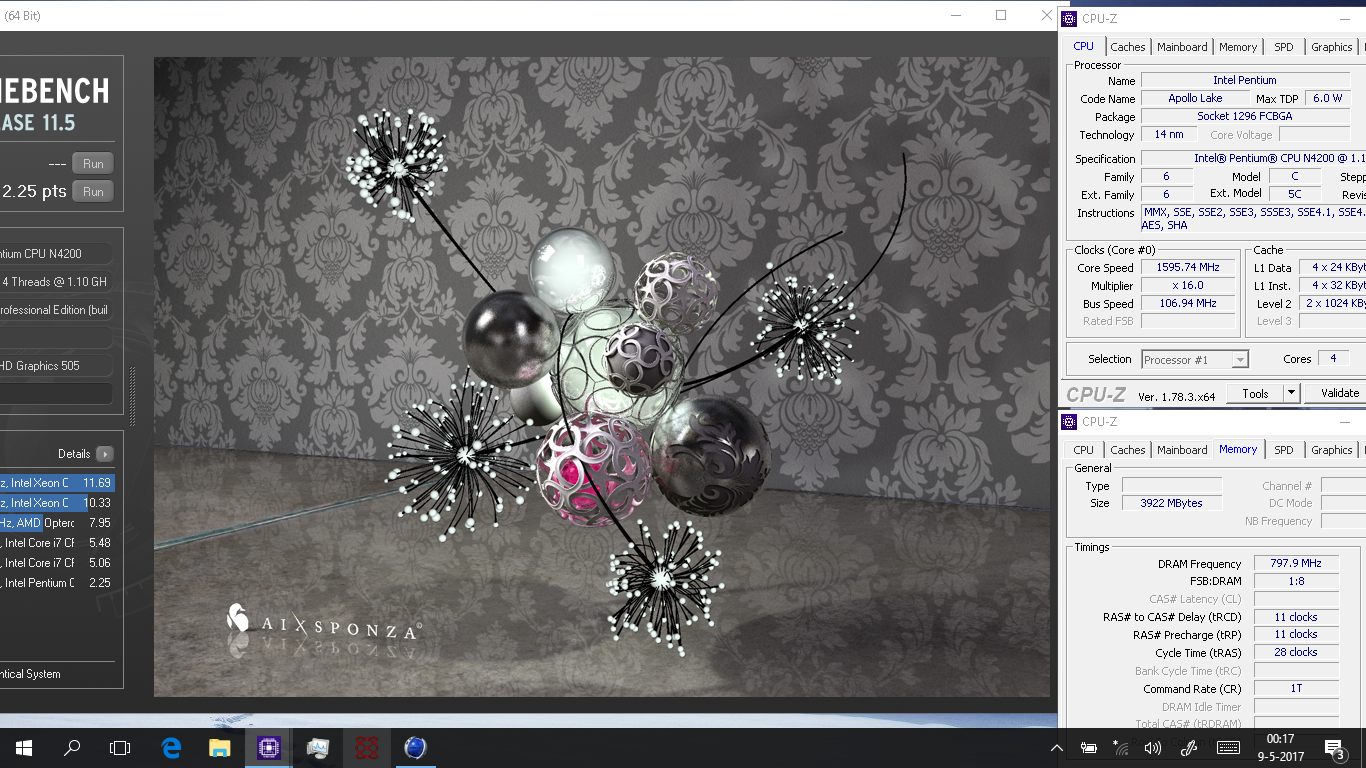Select the Intel Core i7 entry scoring 5.06
The width and height of the screenshot is (1366, 768).
click(57, 563)
